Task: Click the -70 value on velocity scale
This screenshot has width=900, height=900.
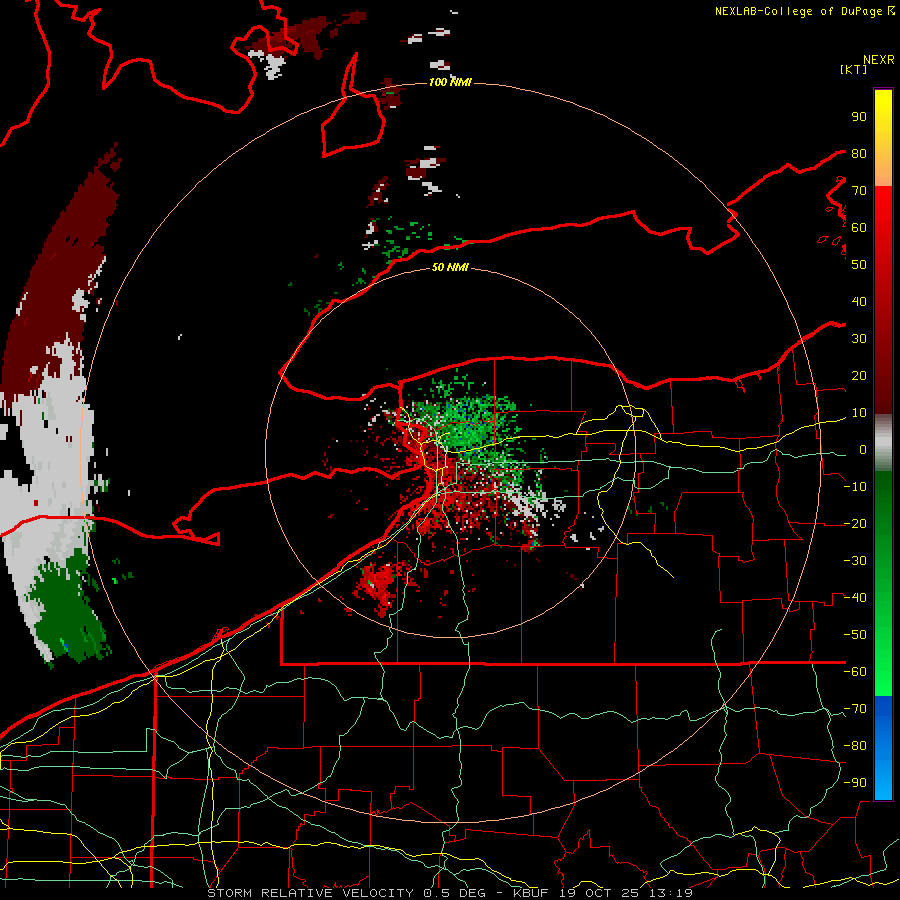Action: (855, 709)
